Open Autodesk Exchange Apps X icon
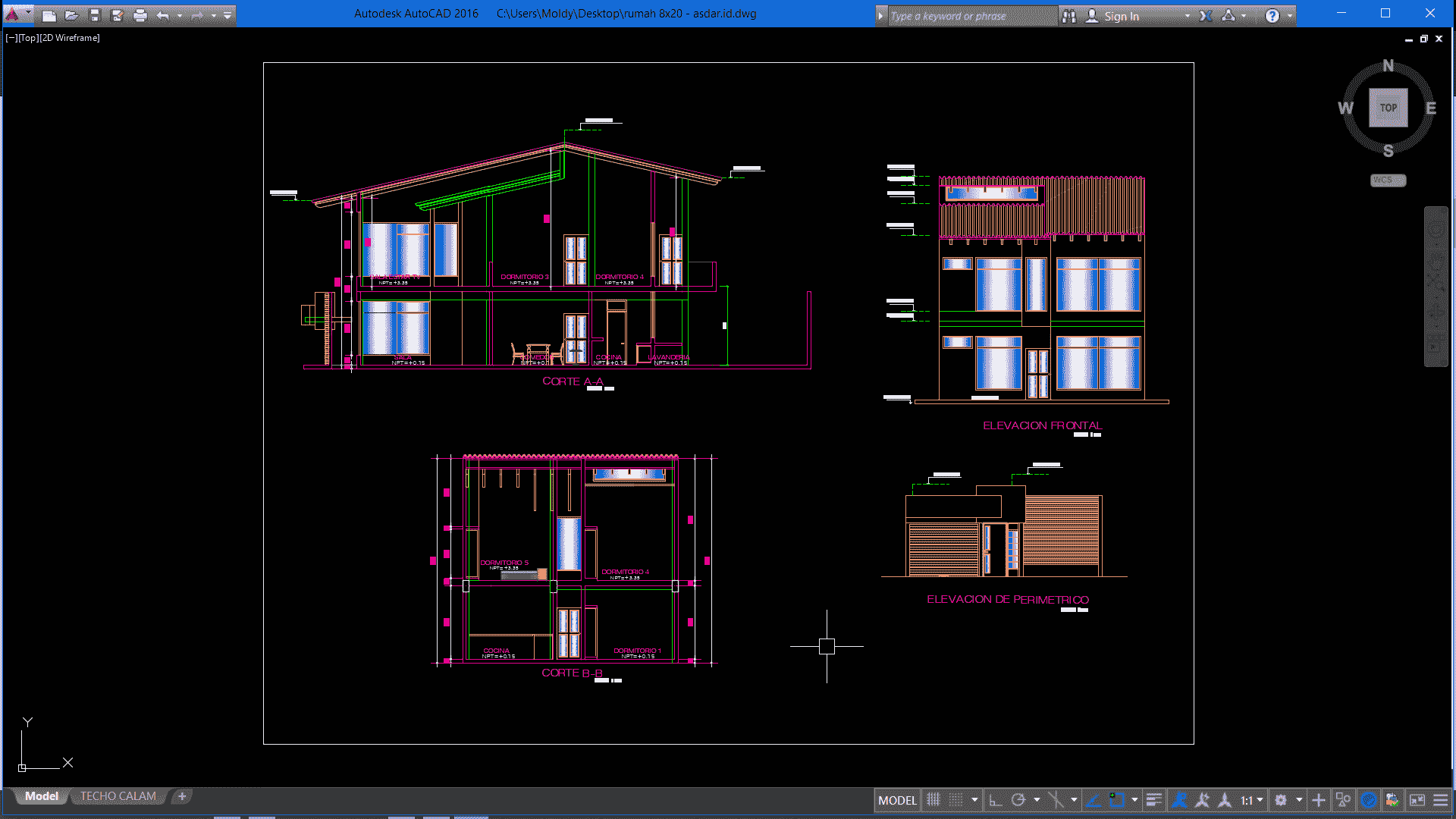 [x=1206, y=16]
